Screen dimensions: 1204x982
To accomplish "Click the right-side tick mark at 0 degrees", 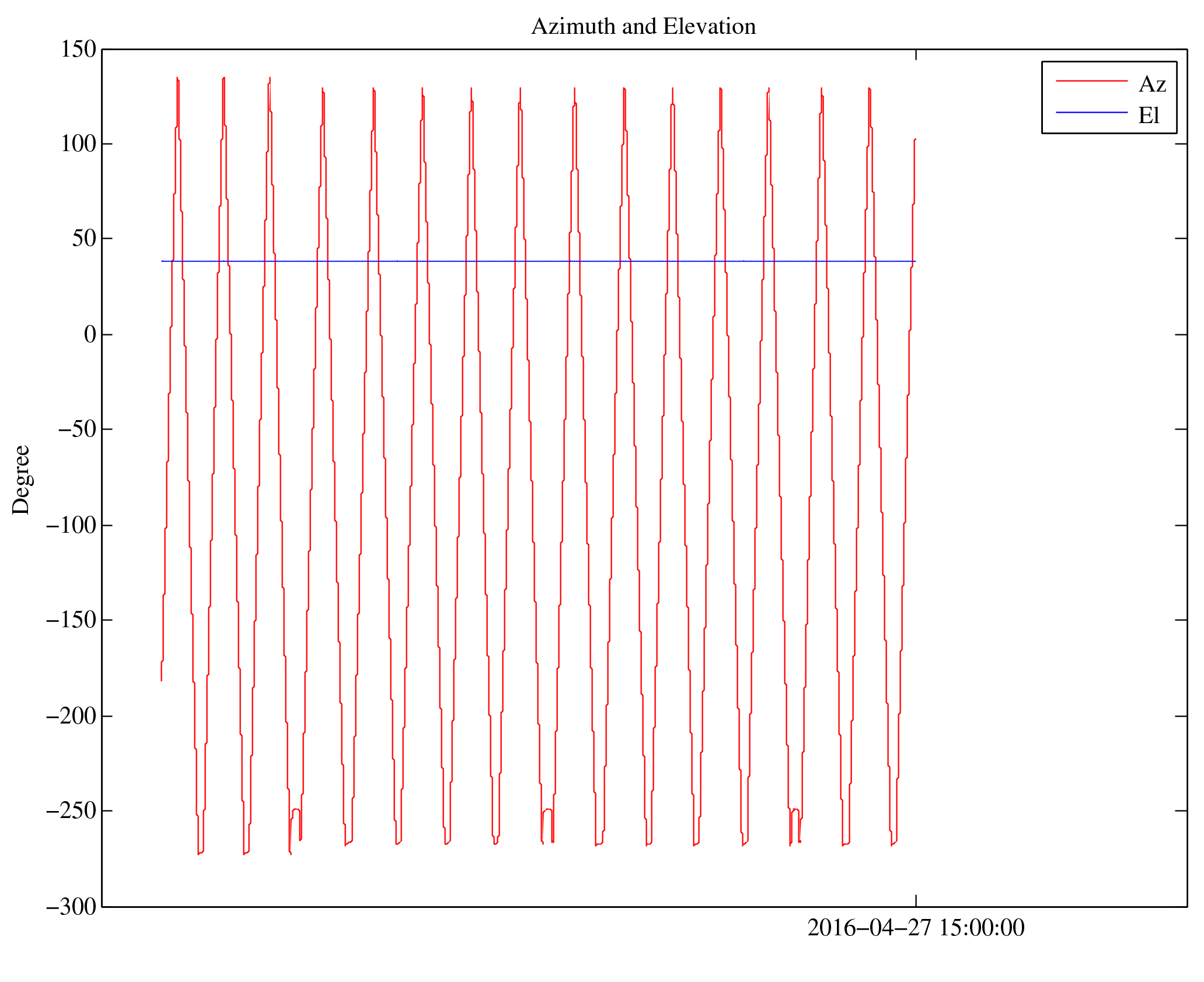I will point(1180,334).
